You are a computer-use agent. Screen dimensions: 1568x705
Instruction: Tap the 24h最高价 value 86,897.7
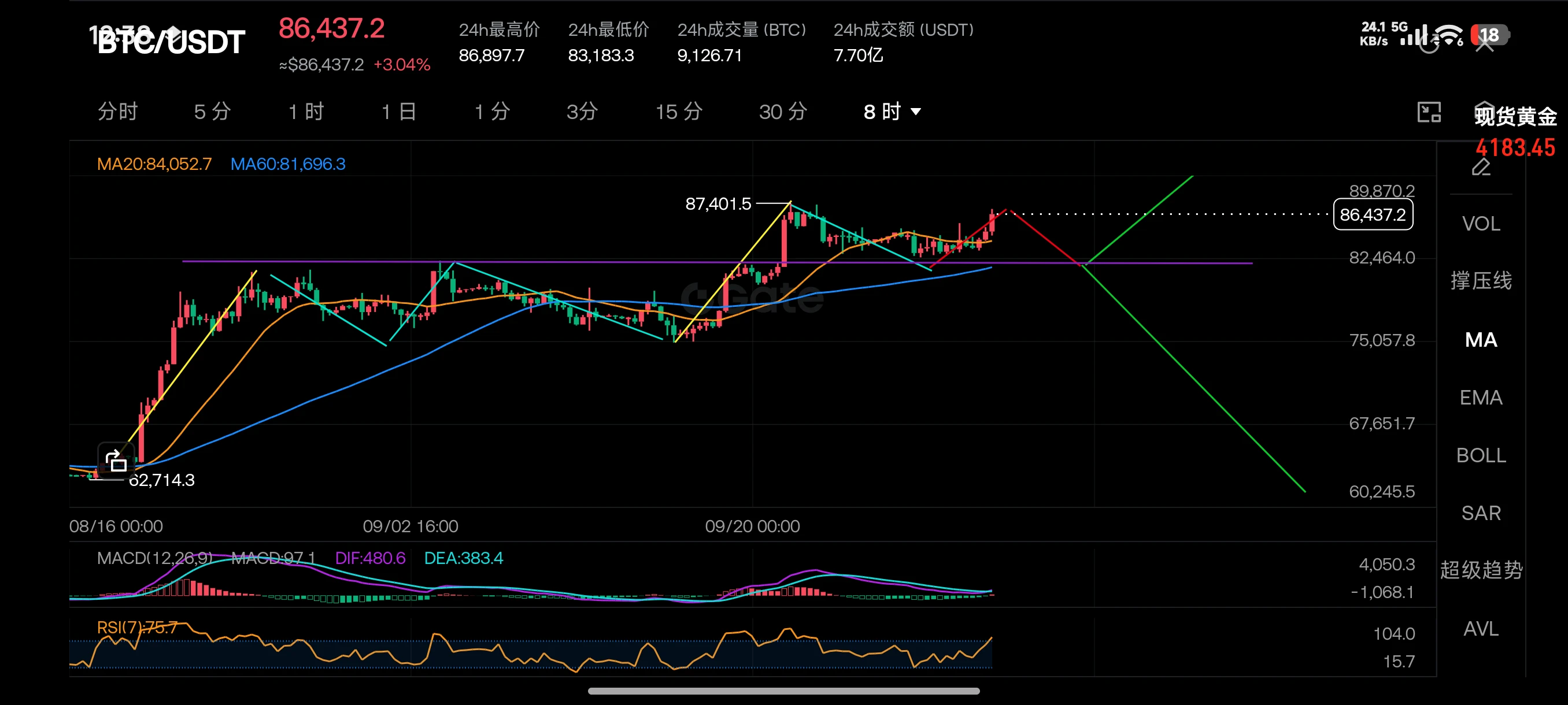(492, 55)
